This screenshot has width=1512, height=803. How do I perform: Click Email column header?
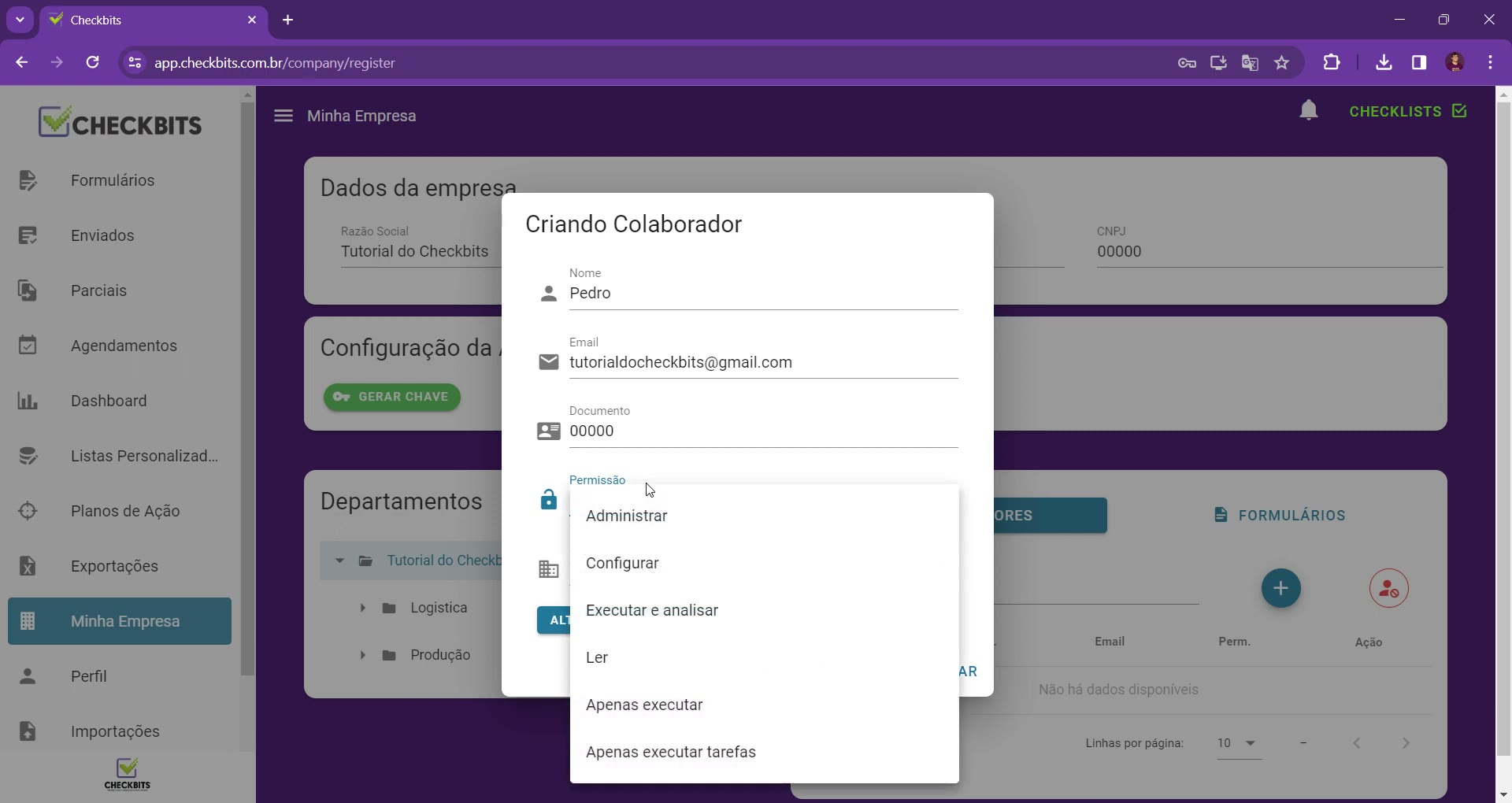[x=1110, y=642]
